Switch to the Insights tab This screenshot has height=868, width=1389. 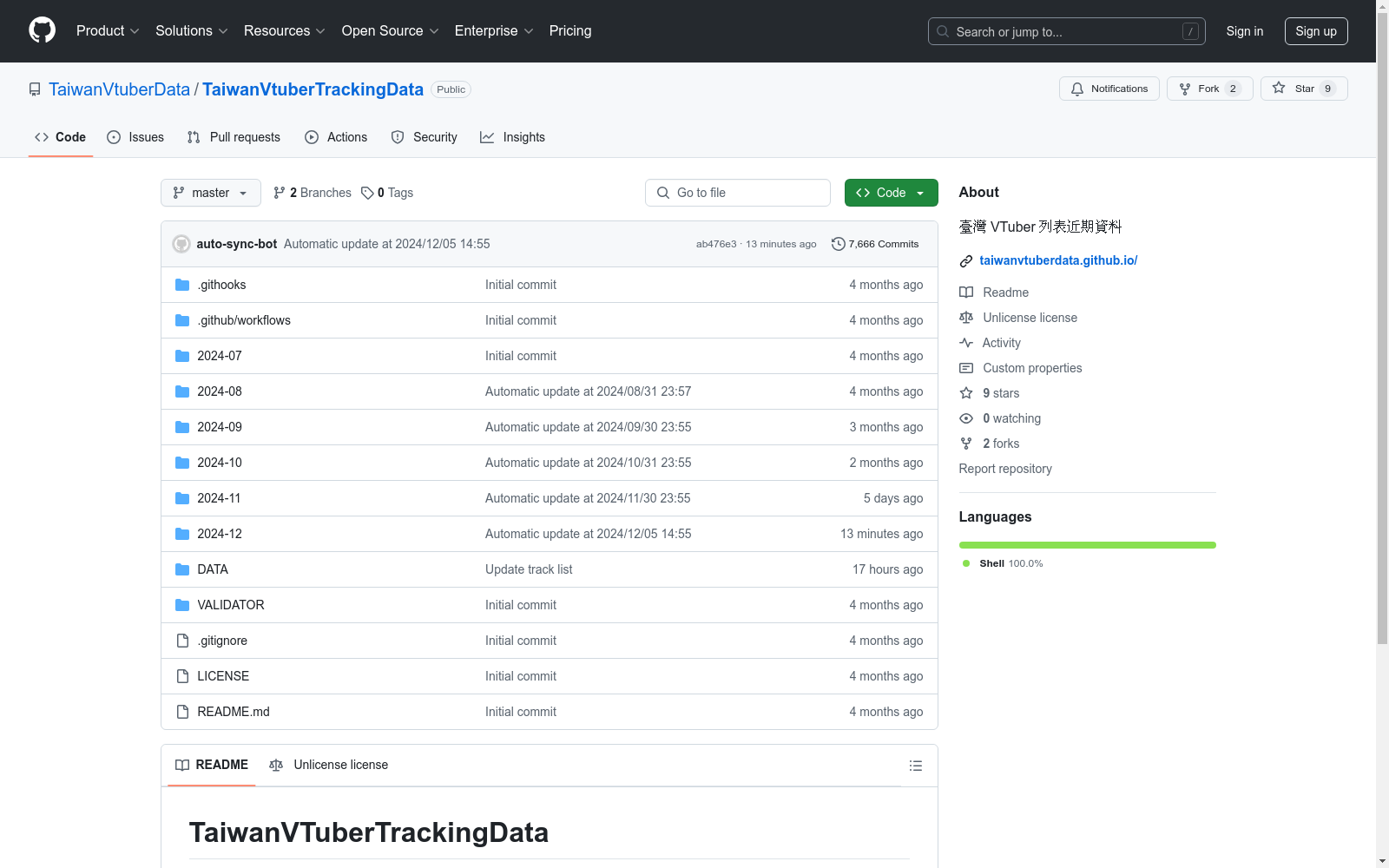click(512, 137)
